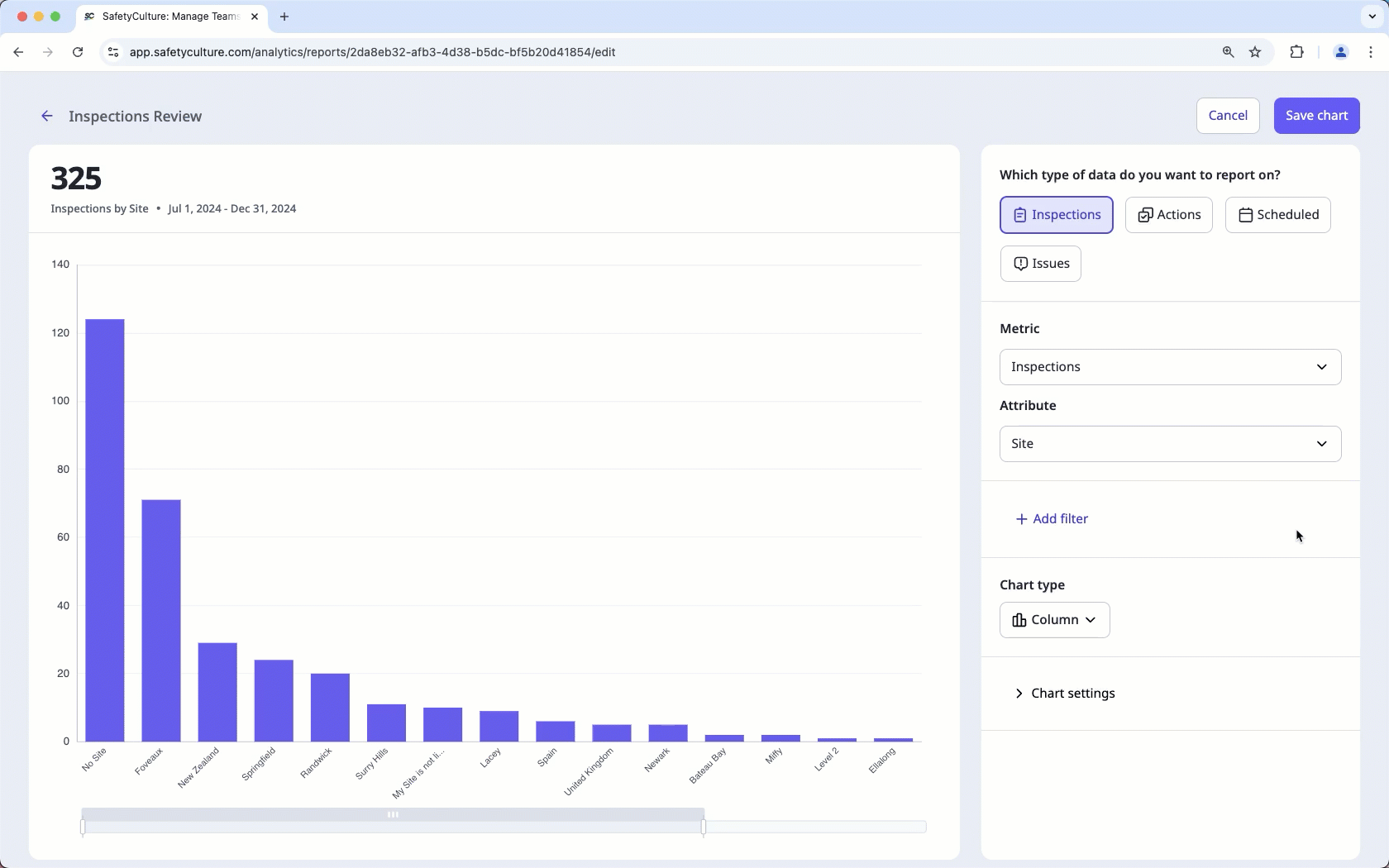Select the Issues data type
This screenshot has width=1389, height=868.
[x=1041, y=264]
